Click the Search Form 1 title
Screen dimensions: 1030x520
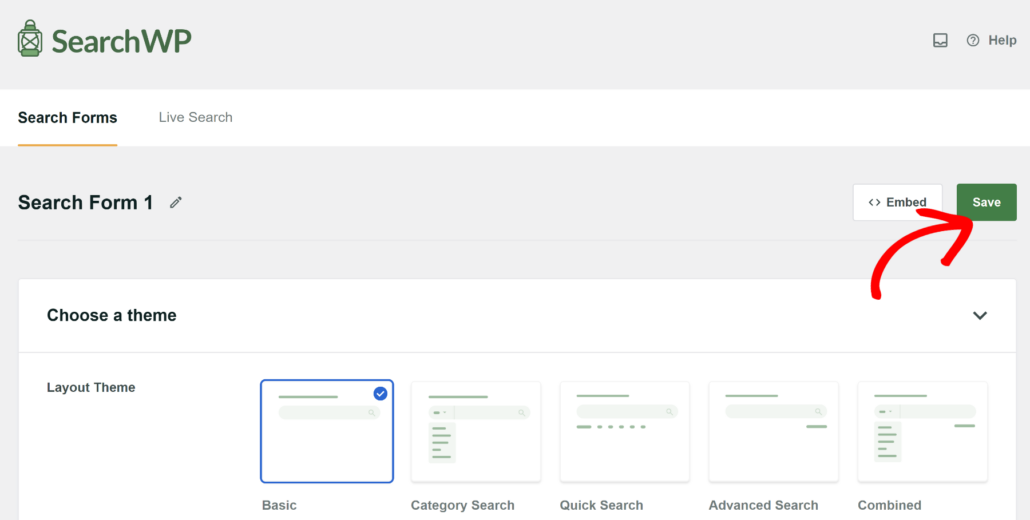pos(85,202)
